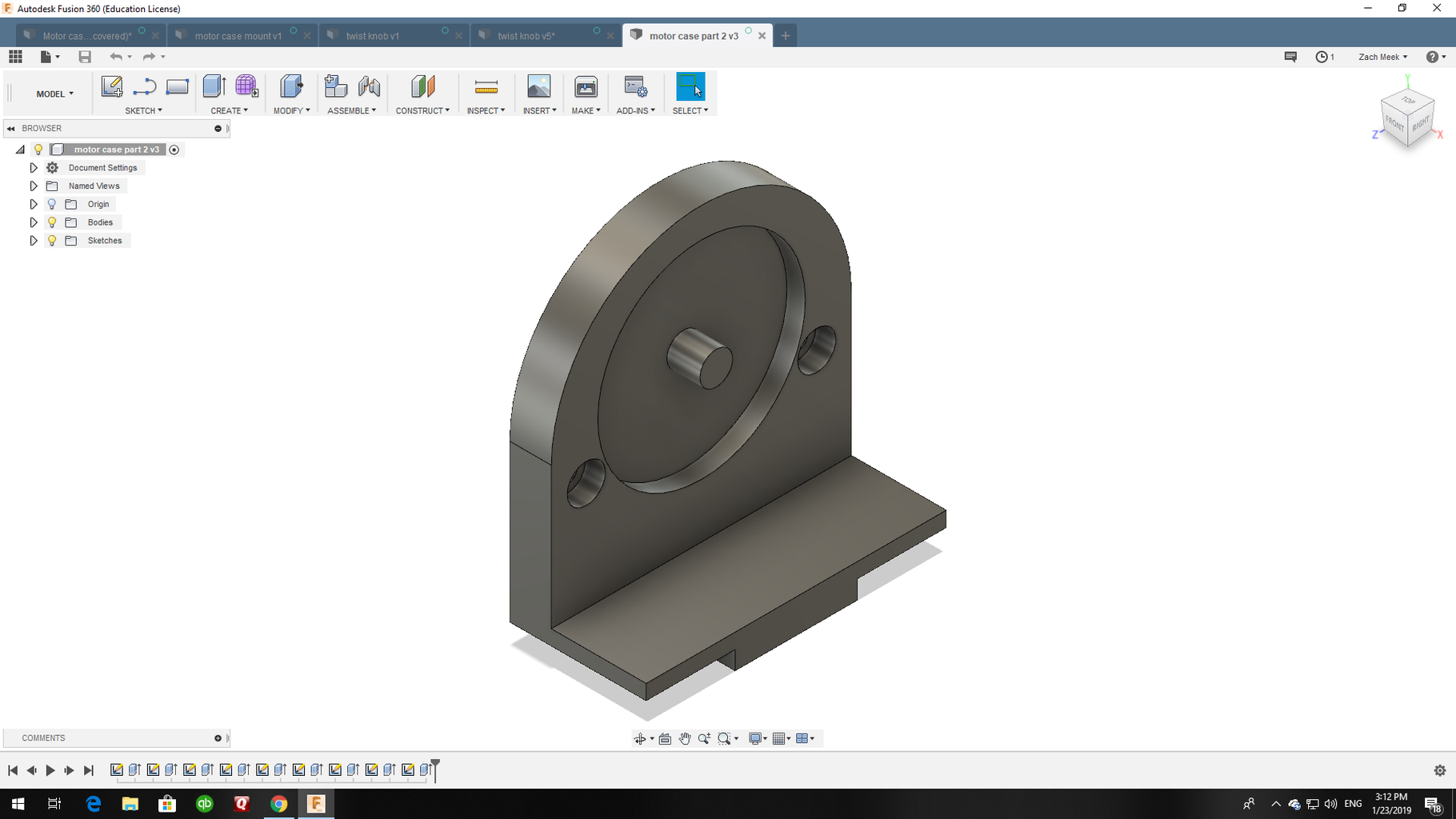Expand the Bodies folder
1456x819 pixels.
click(34, 222)
